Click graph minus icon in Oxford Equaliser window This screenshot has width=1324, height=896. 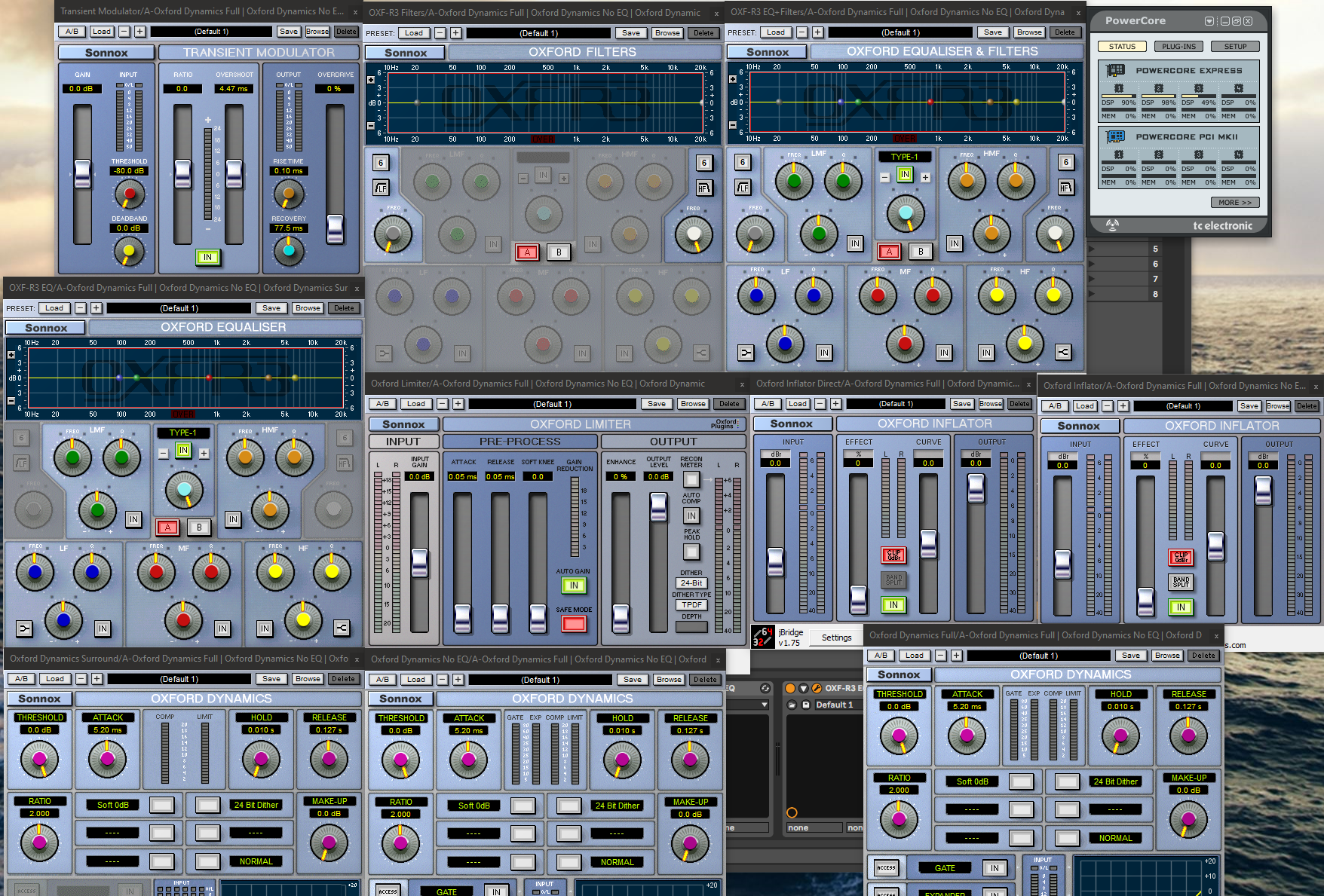tap(11, 401)
